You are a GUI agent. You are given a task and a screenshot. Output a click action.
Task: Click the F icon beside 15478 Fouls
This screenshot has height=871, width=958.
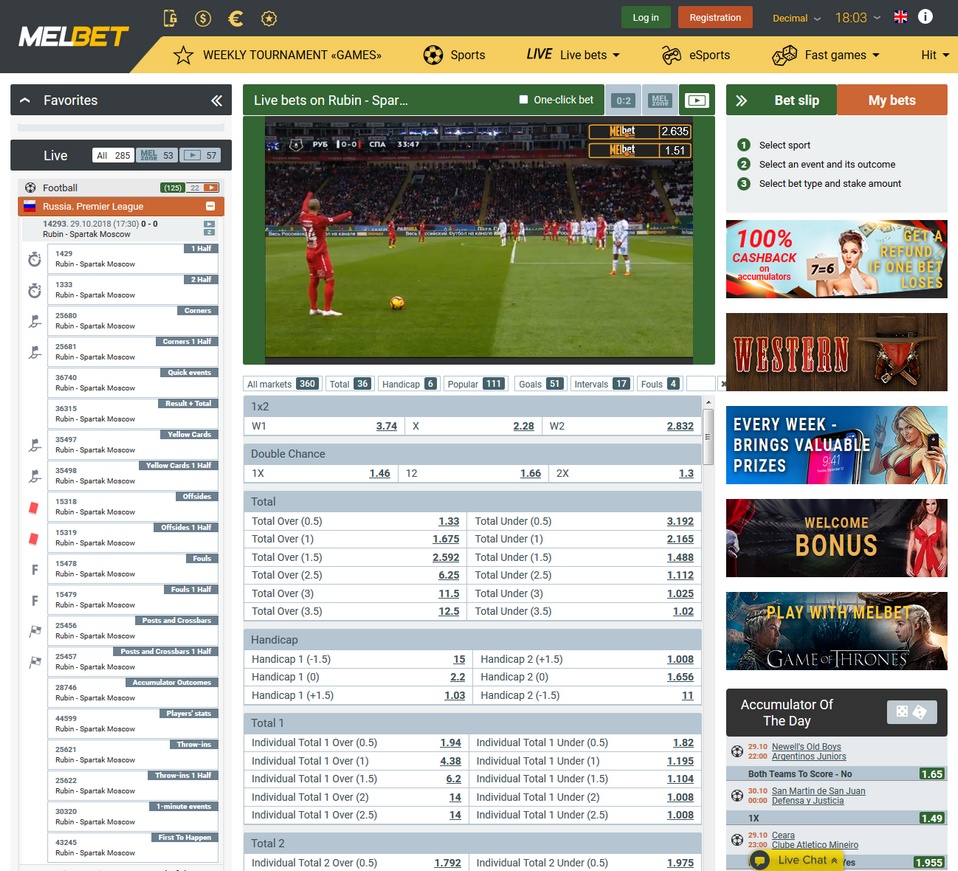(35, 569)
